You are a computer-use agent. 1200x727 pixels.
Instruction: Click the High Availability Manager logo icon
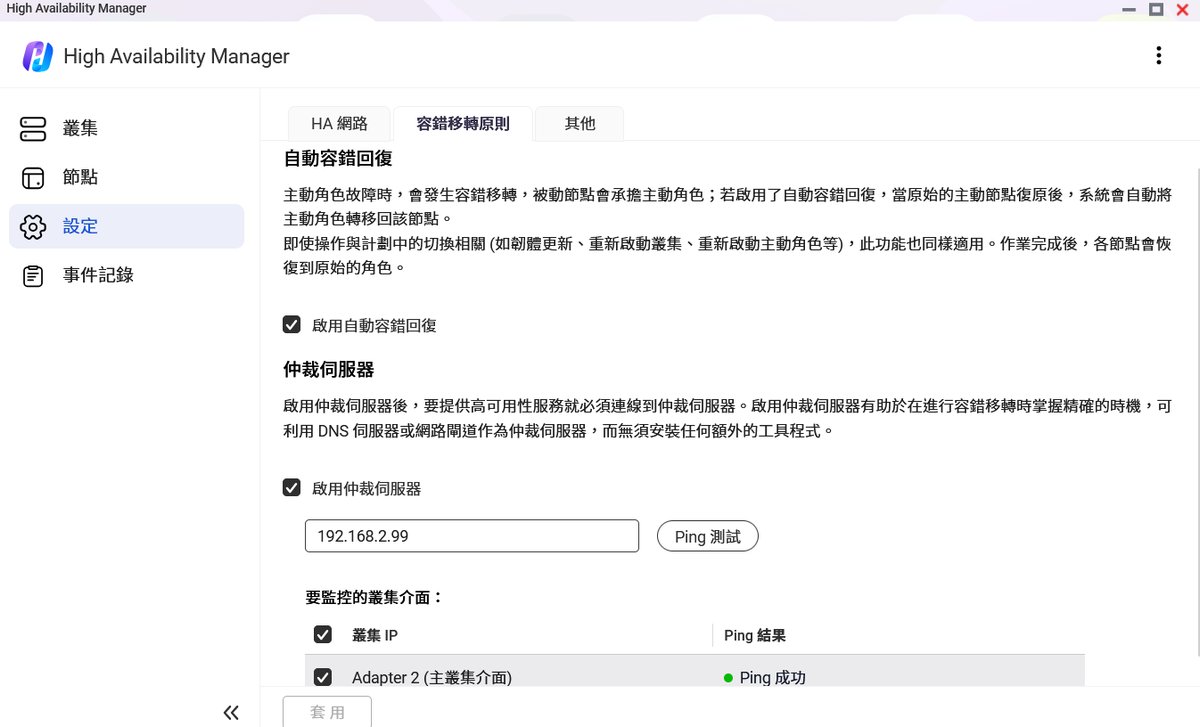38,57
